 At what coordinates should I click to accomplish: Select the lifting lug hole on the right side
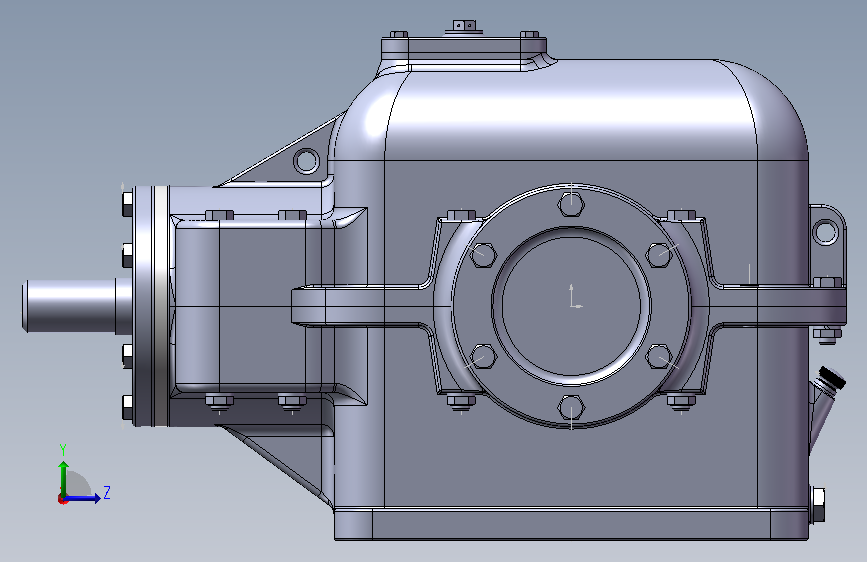pos(826,231)
